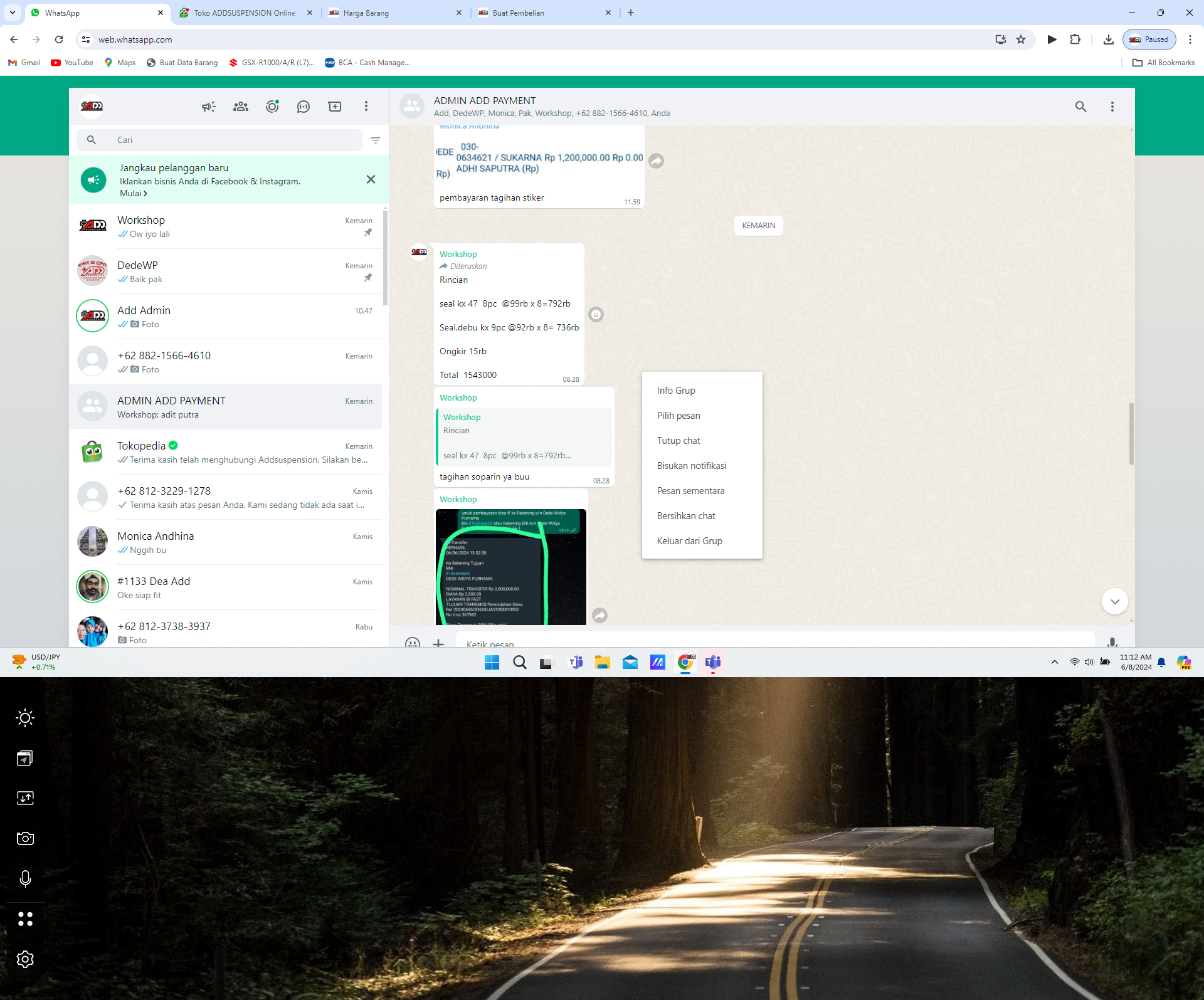Expand the Windows system tray hidden icons
The height and width of the screenshot is (1000, 1204).
pyautogui.click(x=1055, y=662)
